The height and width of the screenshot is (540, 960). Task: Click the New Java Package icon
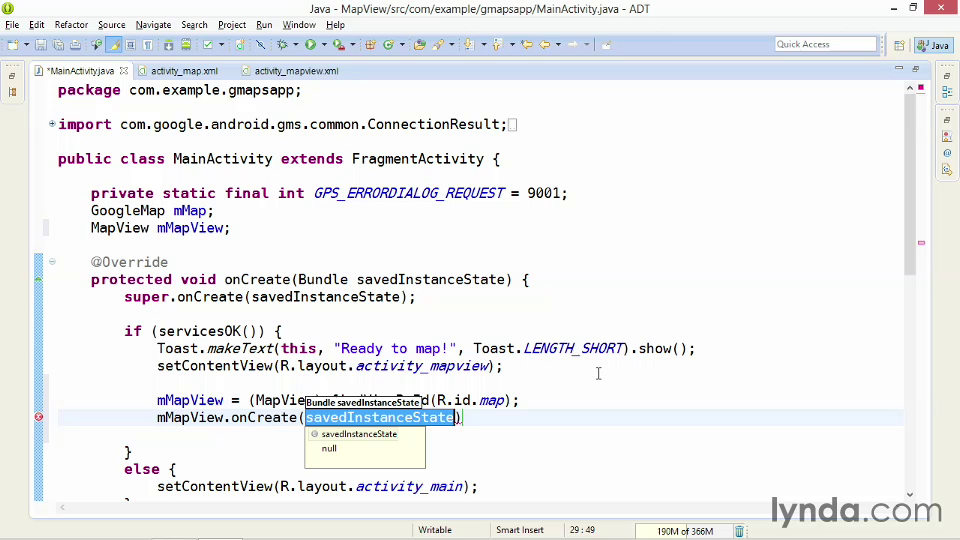[x=370, y=45]
